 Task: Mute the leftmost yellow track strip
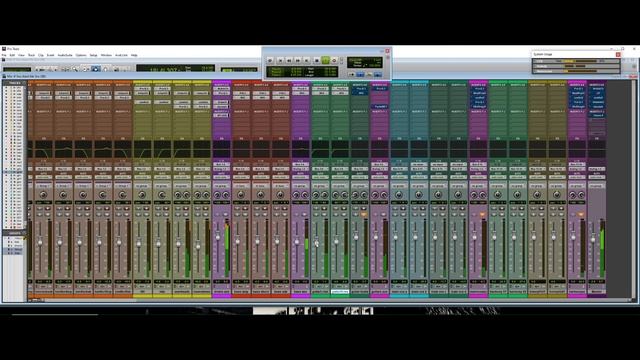[146, 214]
